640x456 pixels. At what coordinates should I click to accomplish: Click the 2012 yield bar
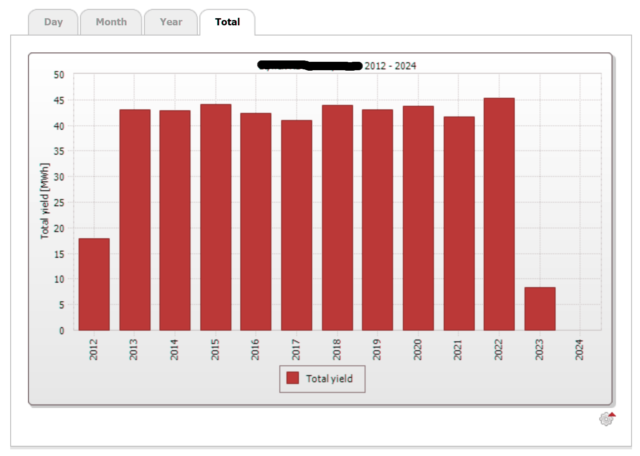94,285
